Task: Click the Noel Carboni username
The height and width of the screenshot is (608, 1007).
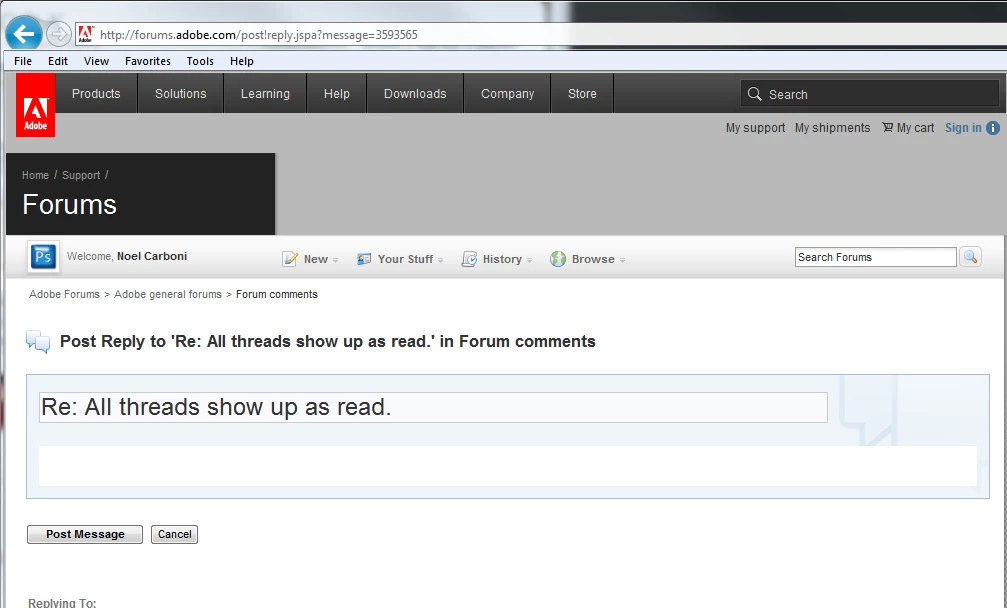Action: point(152,256)
